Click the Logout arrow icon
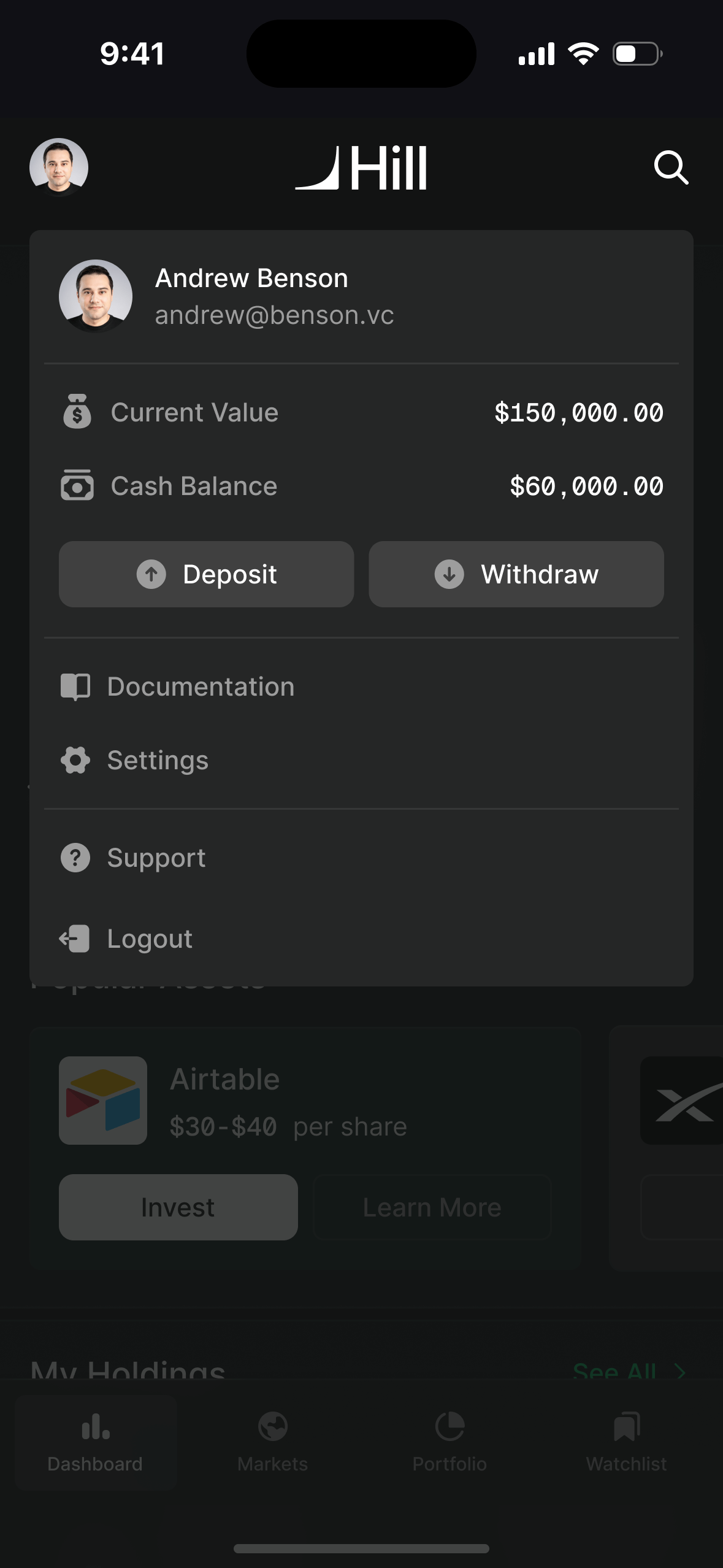 [x=75, y=939]
